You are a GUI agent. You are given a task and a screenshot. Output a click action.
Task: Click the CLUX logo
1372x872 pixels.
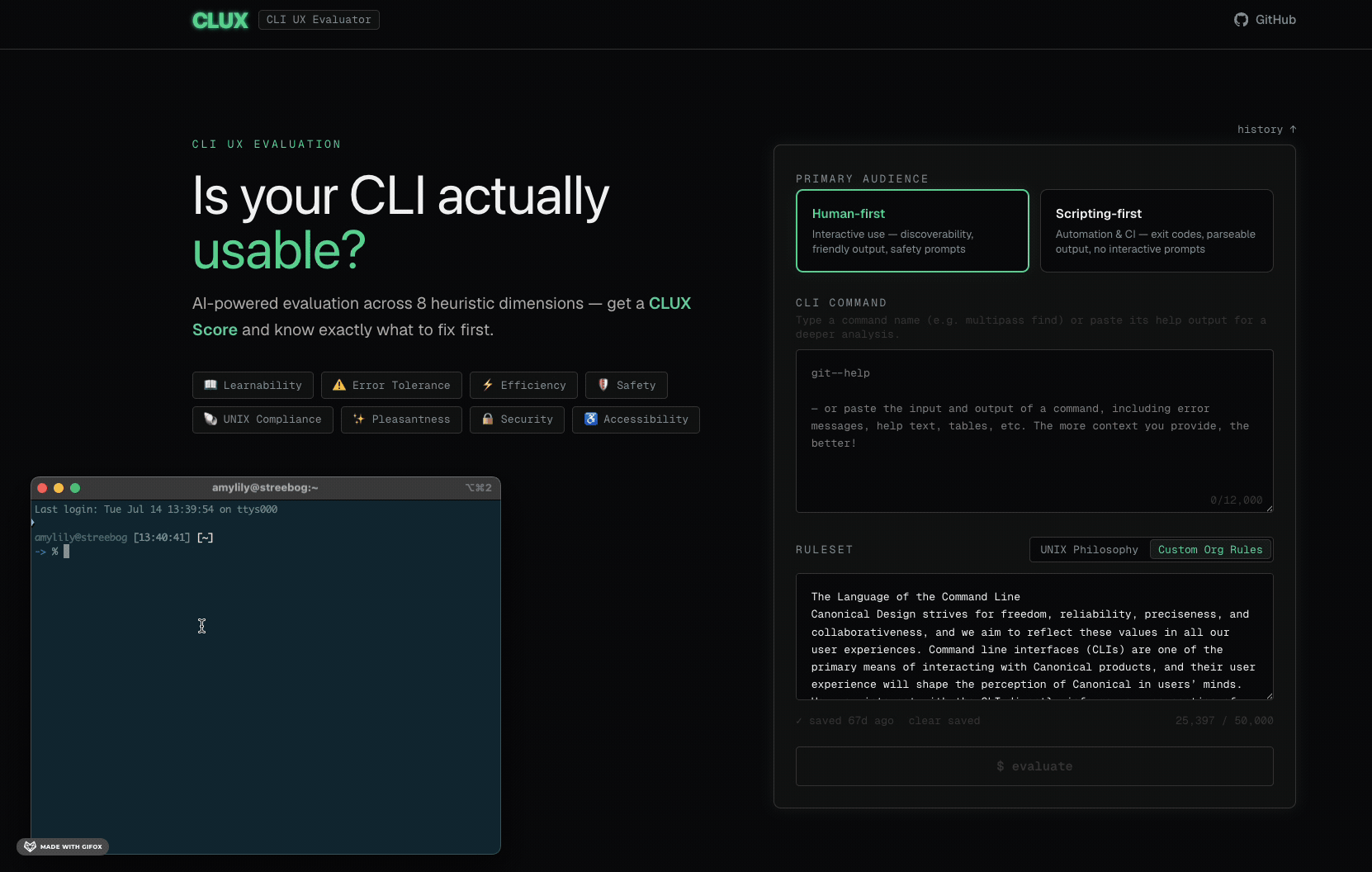[220, 20]
